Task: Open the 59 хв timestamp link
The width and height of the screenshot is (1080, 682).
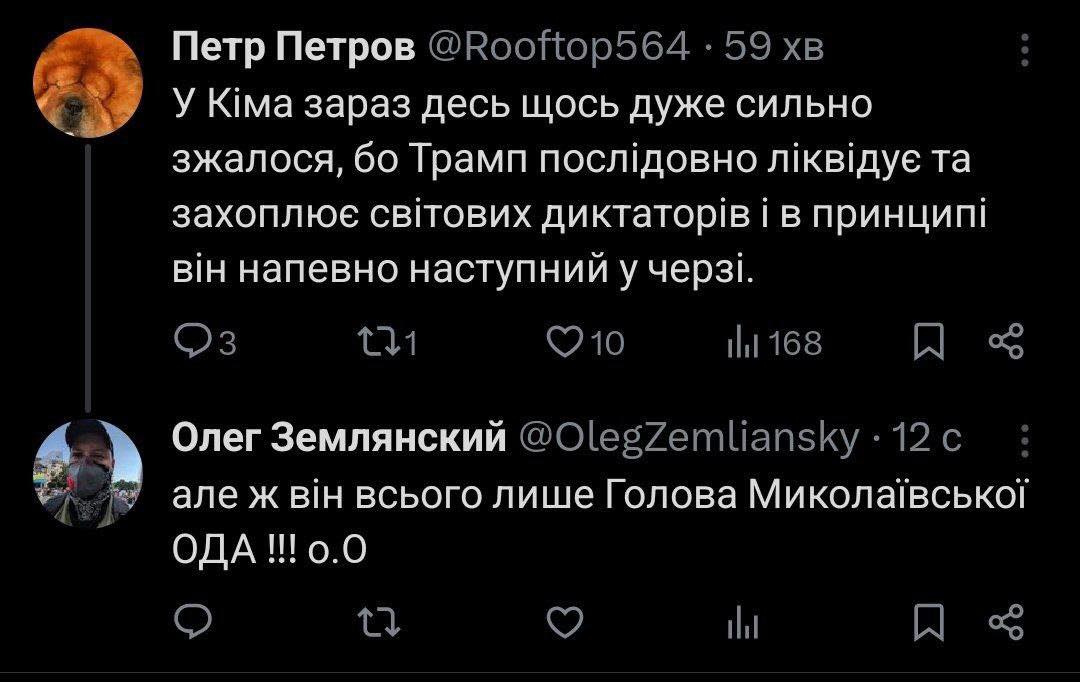Action: coord(773,46)
